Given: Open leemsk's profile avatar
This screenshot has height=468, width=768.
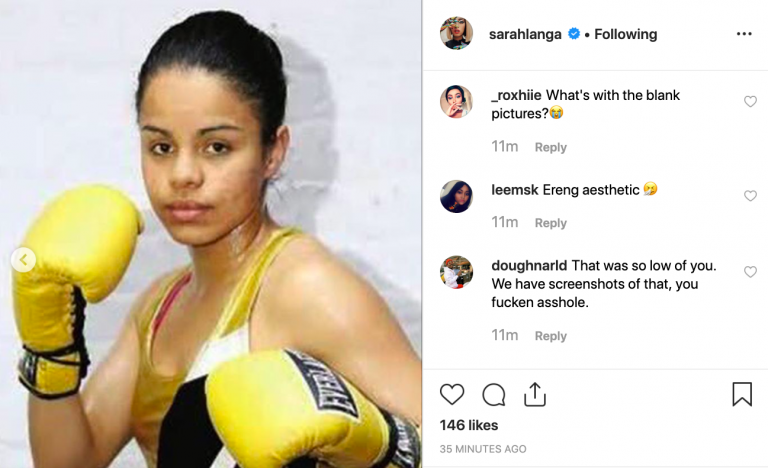Looking at the screenshot, I should [x=456, y=196].
